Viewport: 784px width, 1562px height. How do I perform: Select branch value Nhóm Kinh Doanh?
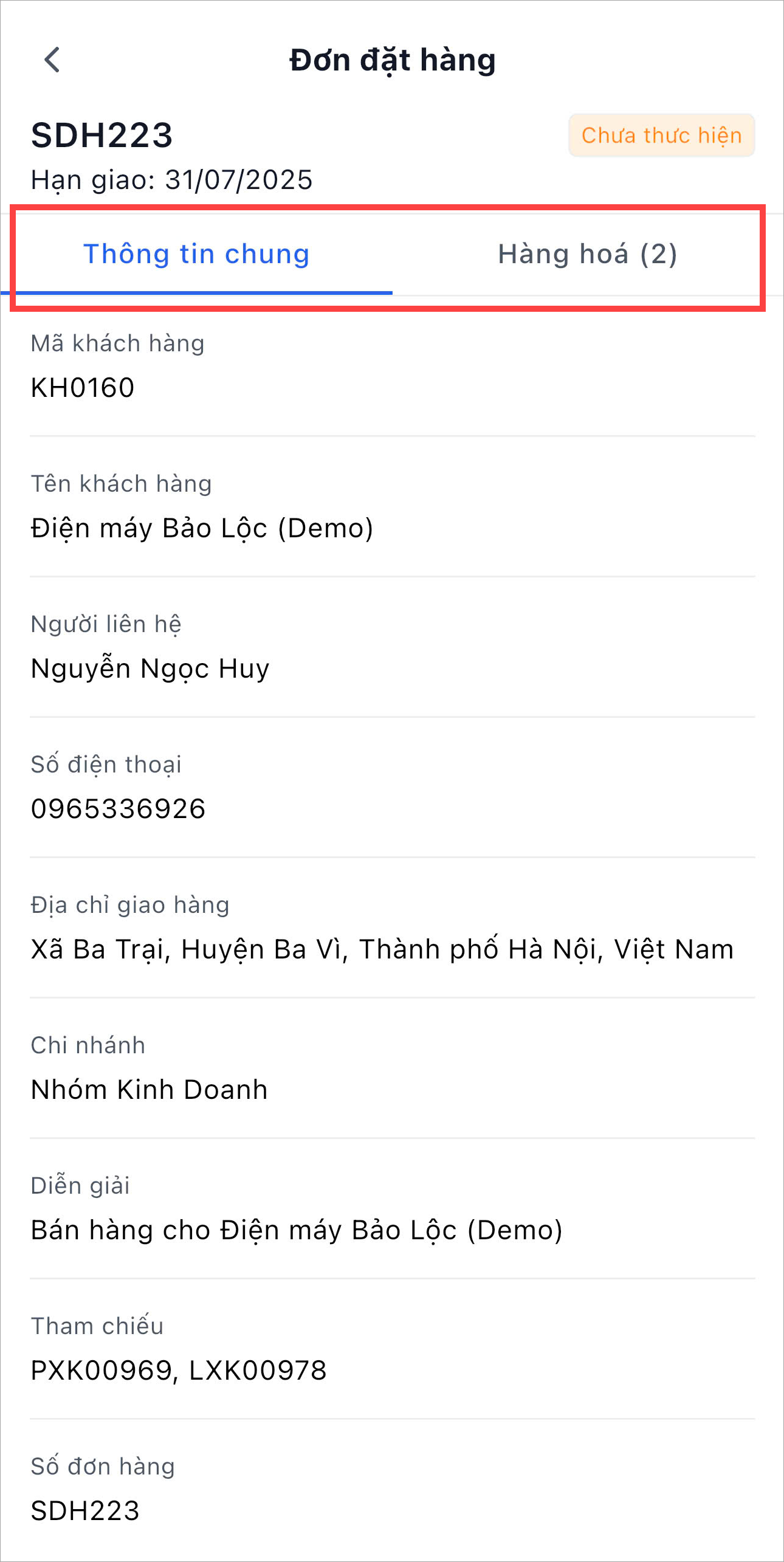[x=150, y=1090]
